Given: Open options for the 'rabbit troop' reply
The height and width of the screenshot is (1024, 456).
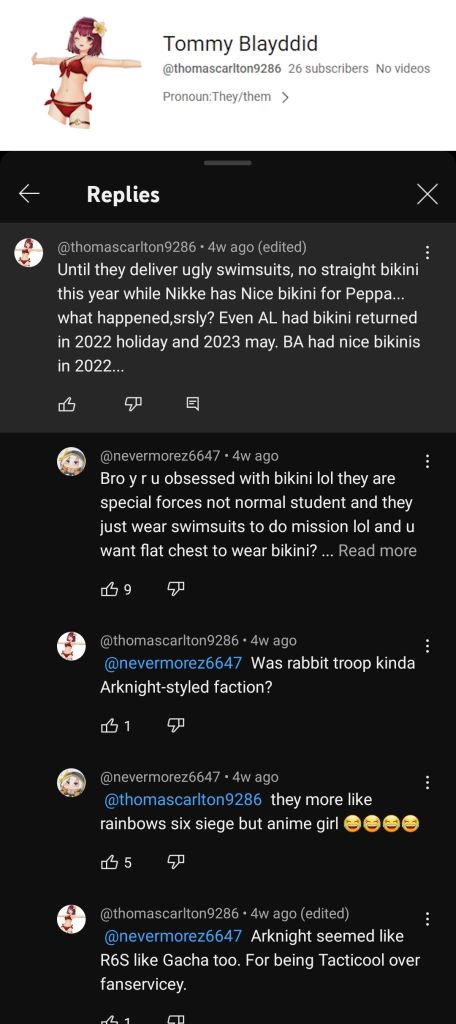Looking at the screenshot, I should [x=427, y=646].
